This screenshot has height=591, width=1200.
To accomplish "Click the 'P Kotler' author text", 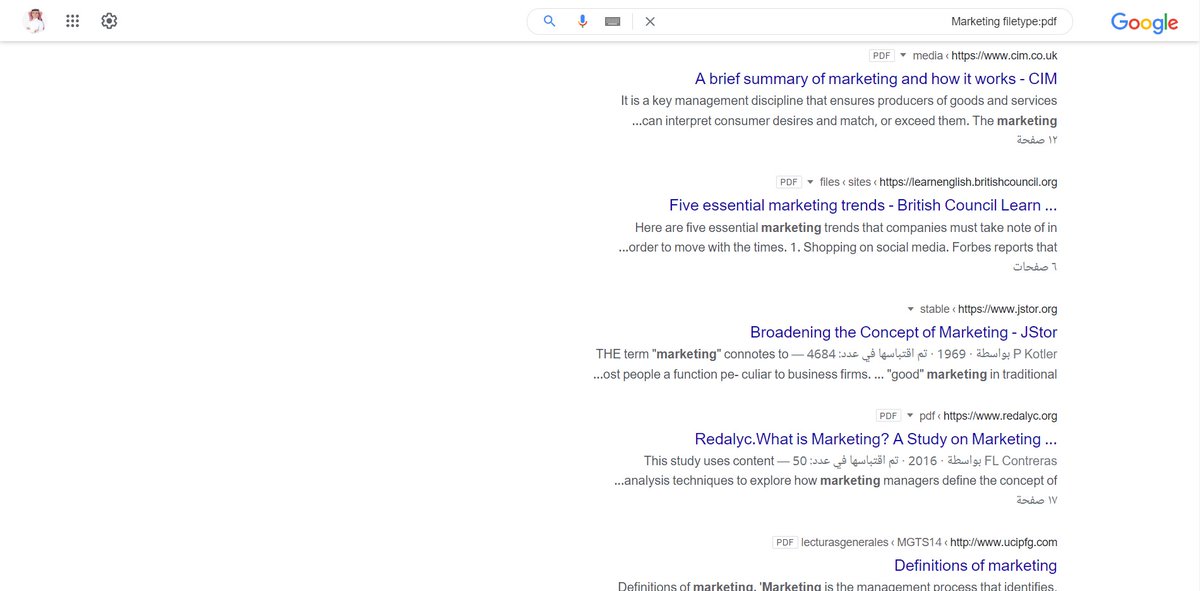I will point(1035,354).
